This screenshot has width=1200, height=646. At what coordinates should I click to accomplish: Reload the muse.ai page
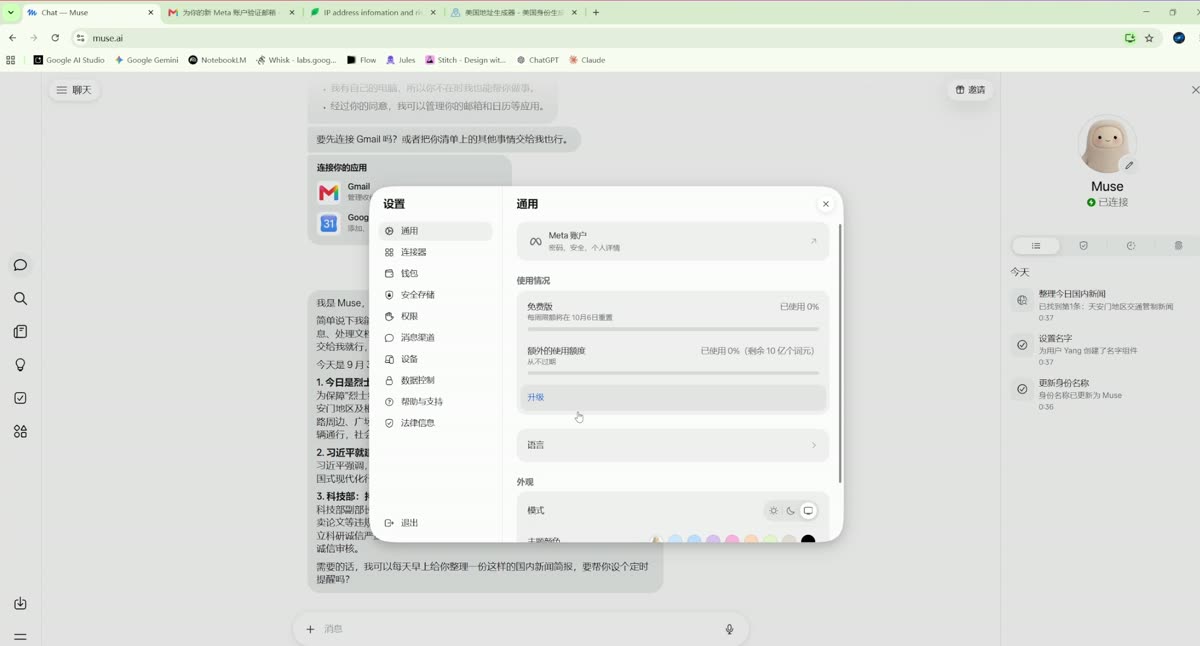[55, 38]
